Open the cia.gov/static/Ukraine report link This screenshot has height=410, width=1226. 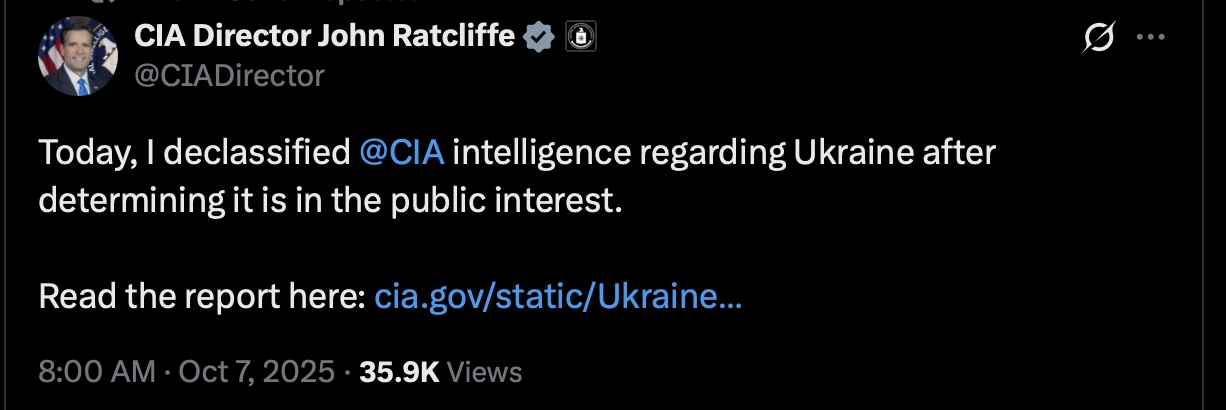(x=557, y=297)
